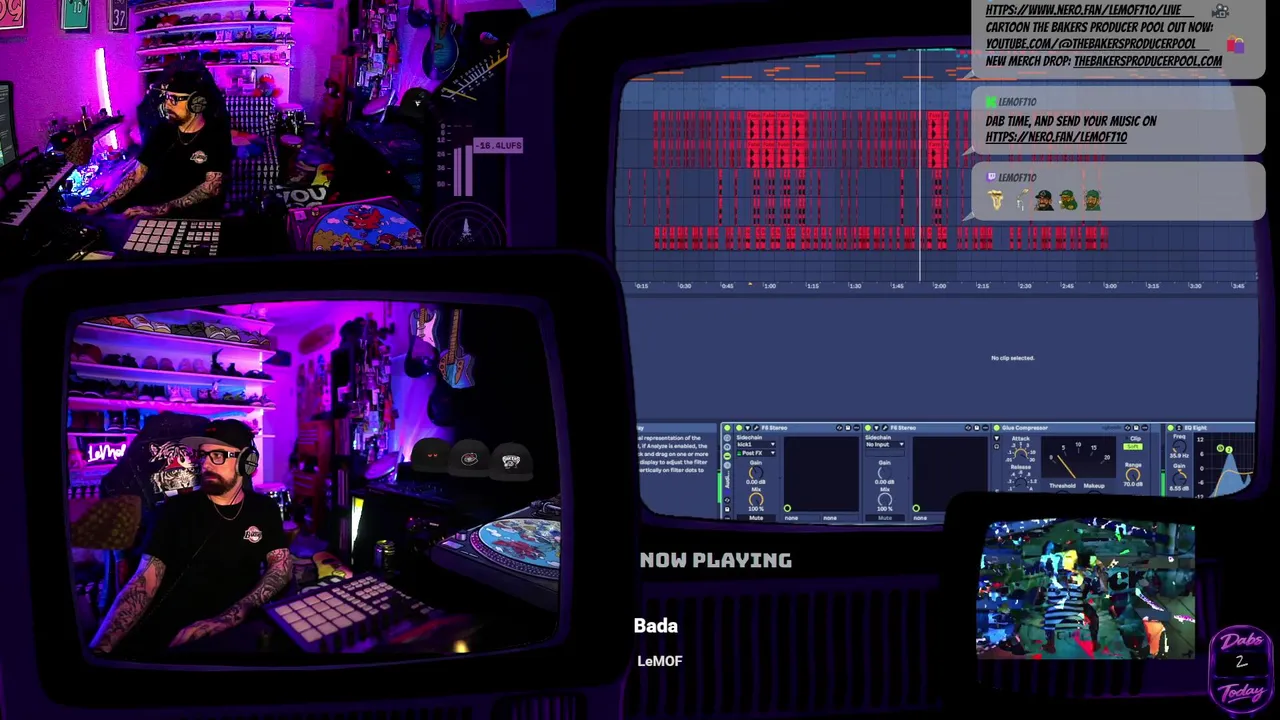Click wrench icon on first F6 Stereo header
This screenshot has height=720, width=1280.
point(756,428)
